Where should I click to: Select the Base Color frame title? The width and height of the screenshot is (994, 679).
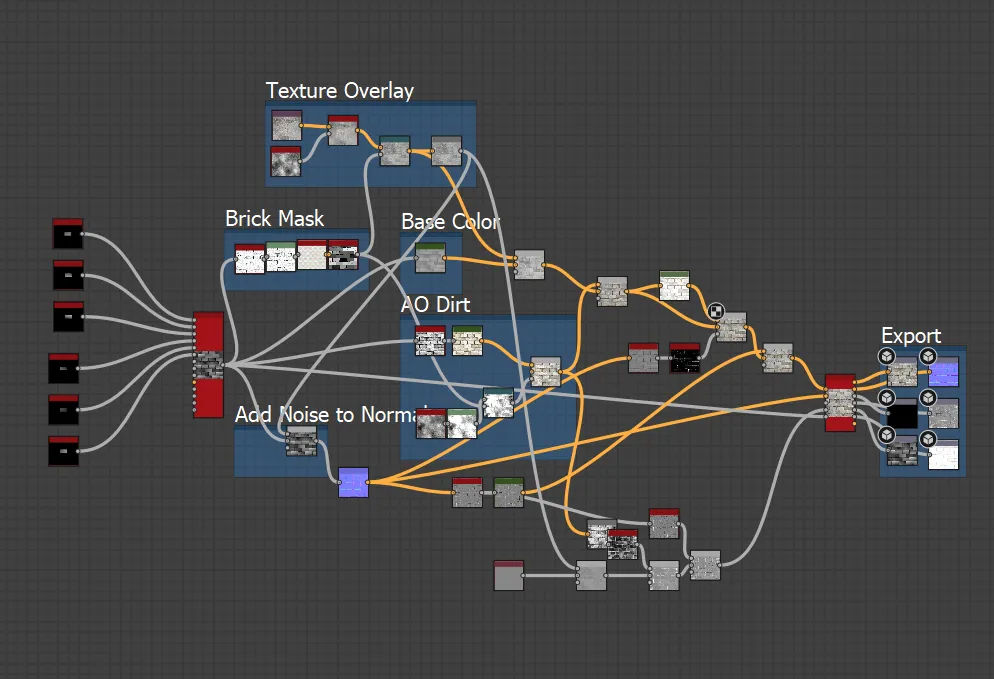(450, 222)
